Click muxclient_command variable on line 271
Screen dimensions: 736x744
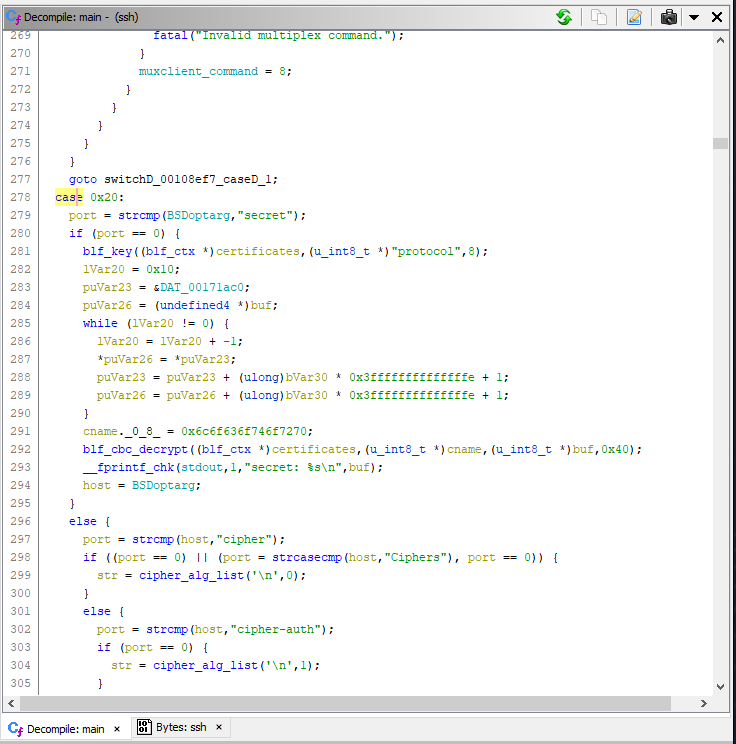[x=198, y=71]
